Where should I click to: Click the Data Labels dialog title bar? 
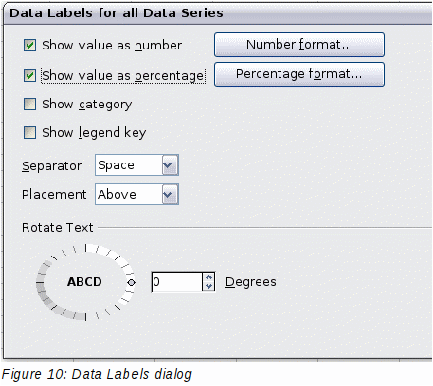point(218,13)
